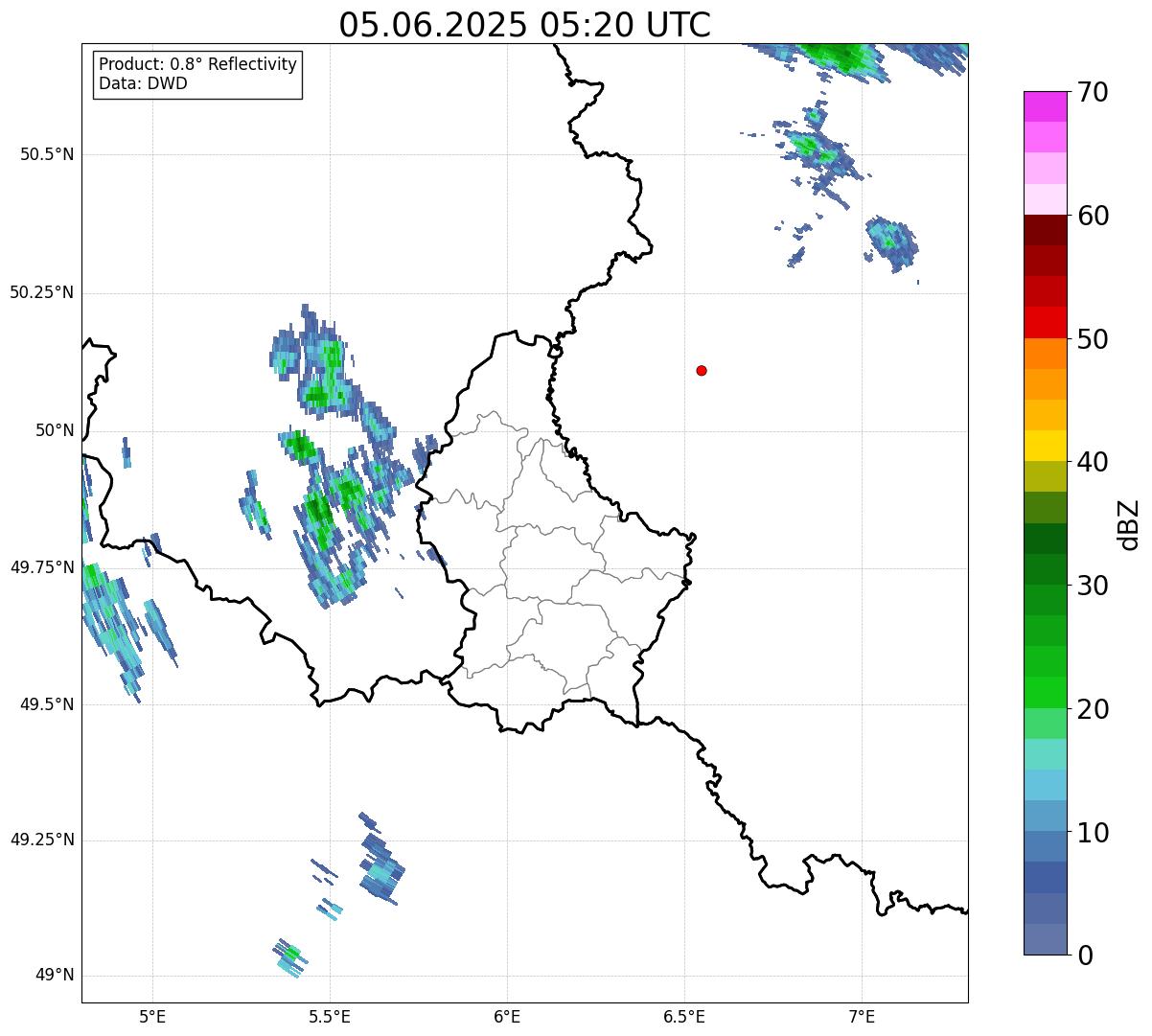Click the latitude label 50.25°N
1152x1036 pixels.
[42, 292]
